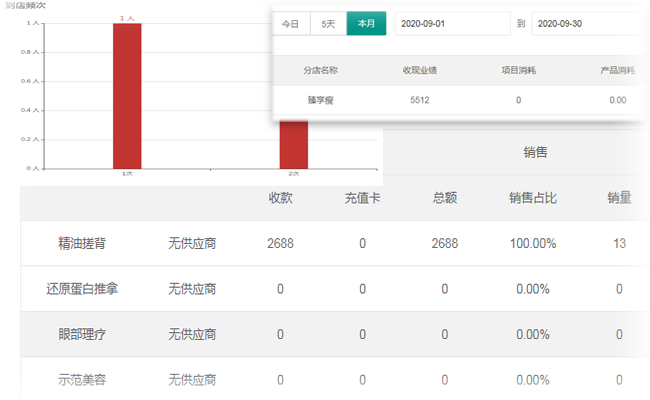Click the red bar for 1次 visits
The image size is (650, 400).
(x=127, y=95)
